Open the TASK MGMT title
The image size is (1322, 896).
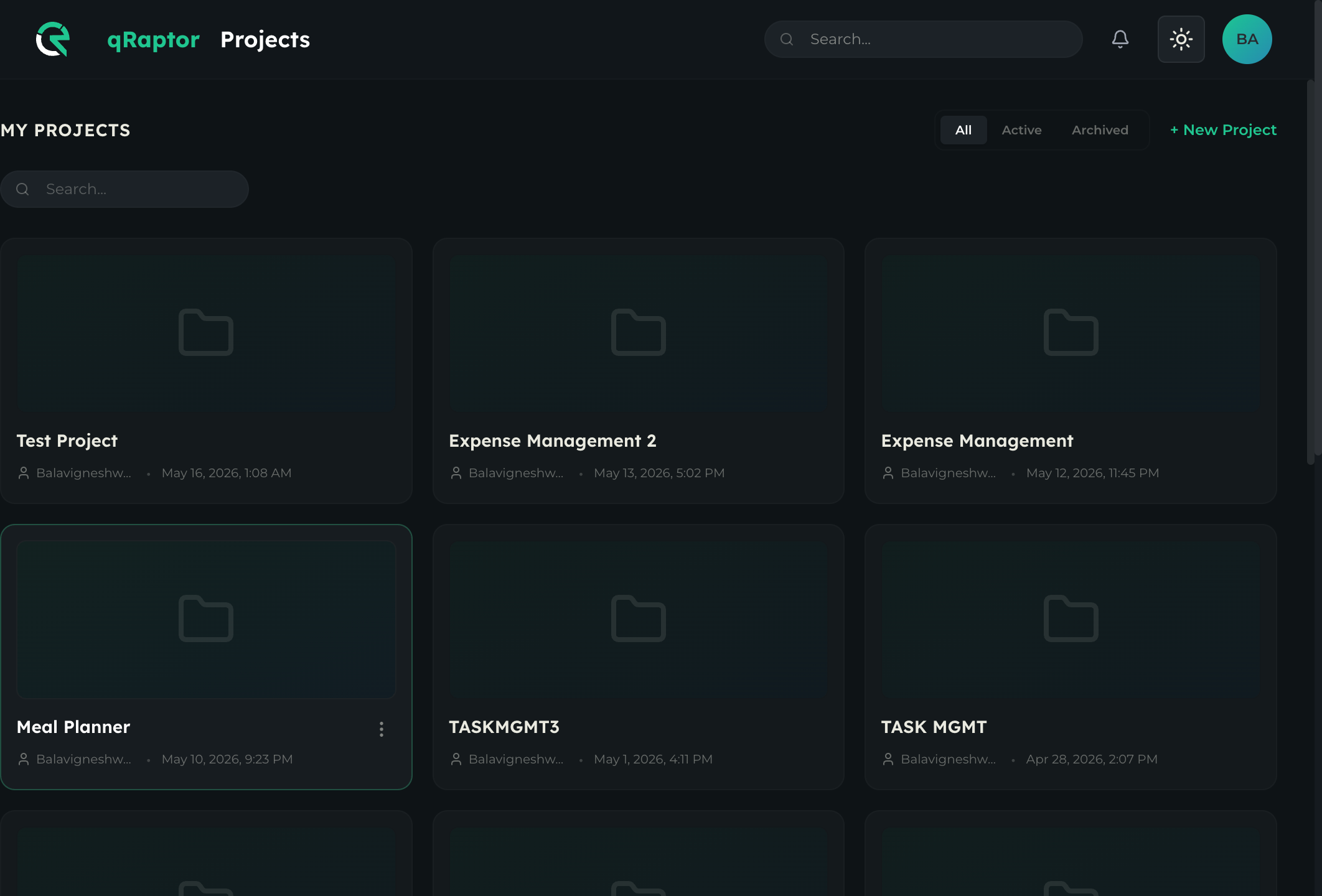click(x=934, y=727)
